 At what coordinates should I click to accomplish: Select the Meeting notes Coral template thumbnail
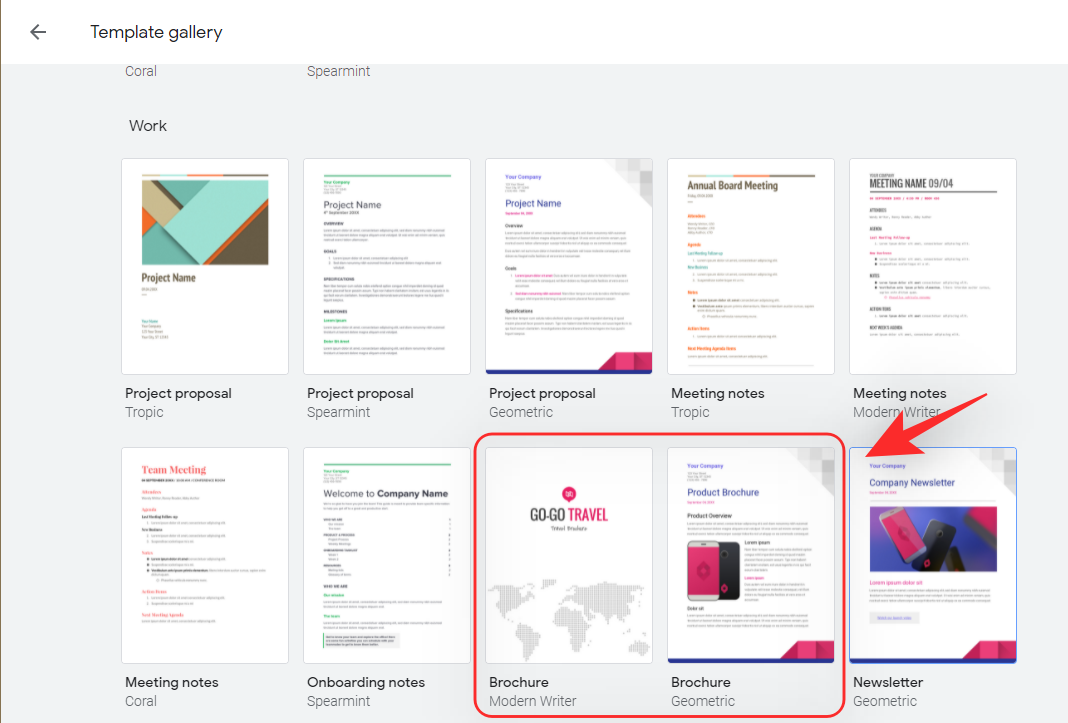pyautogui.click(x=205, y=555)
